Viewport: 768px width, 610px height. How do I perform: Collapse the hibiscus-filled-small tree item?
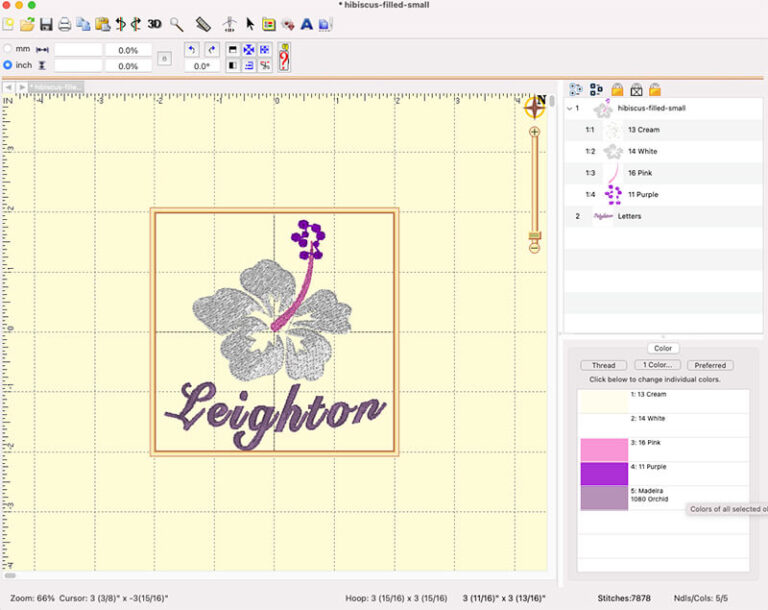[570, 108]
